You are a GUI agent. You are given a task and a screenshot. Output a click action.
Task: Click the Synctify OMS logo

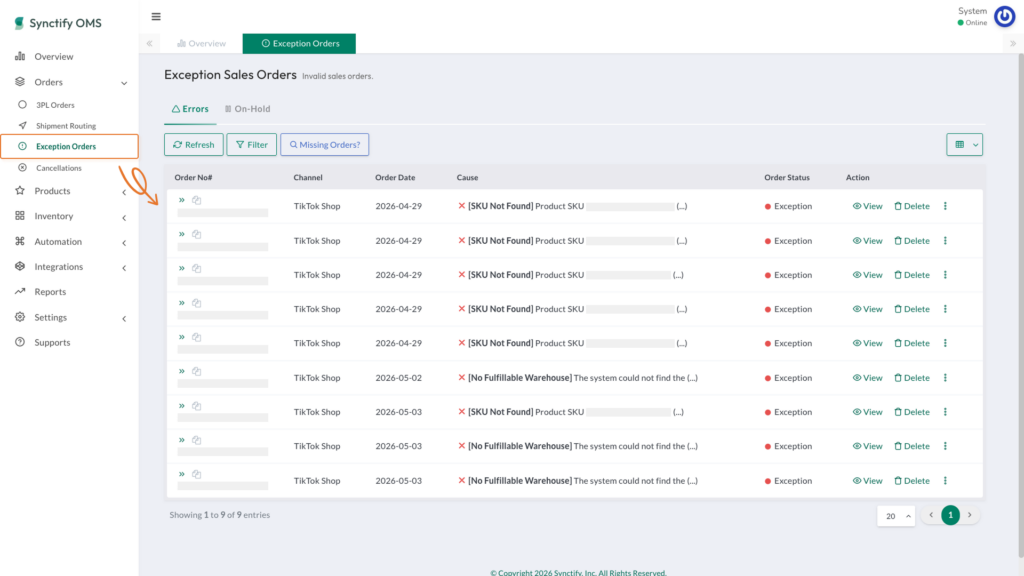(x=58, y=23)
